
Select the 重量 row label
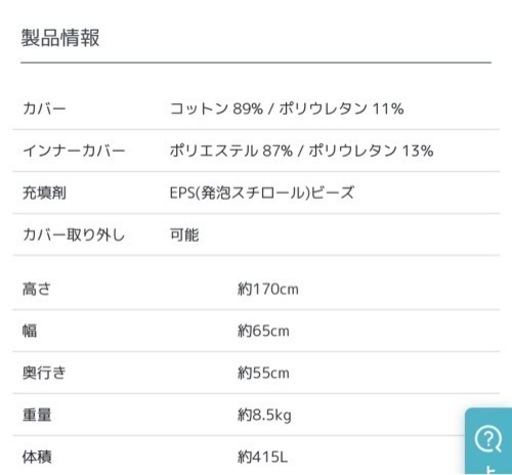click(x=37, y=415)
